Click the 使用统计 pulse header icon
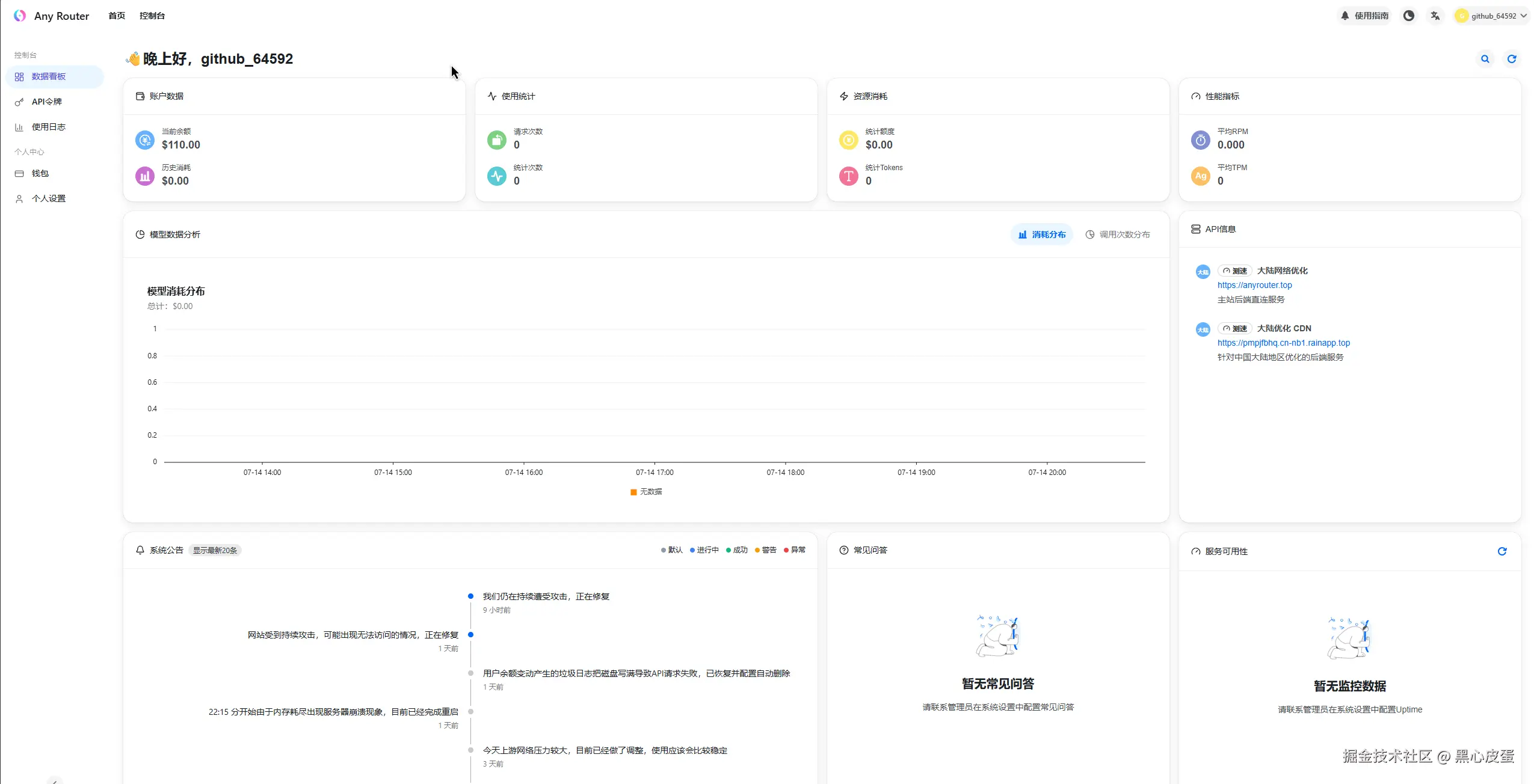This screenshot has height=784, width=1534. [x=492, y=96]
